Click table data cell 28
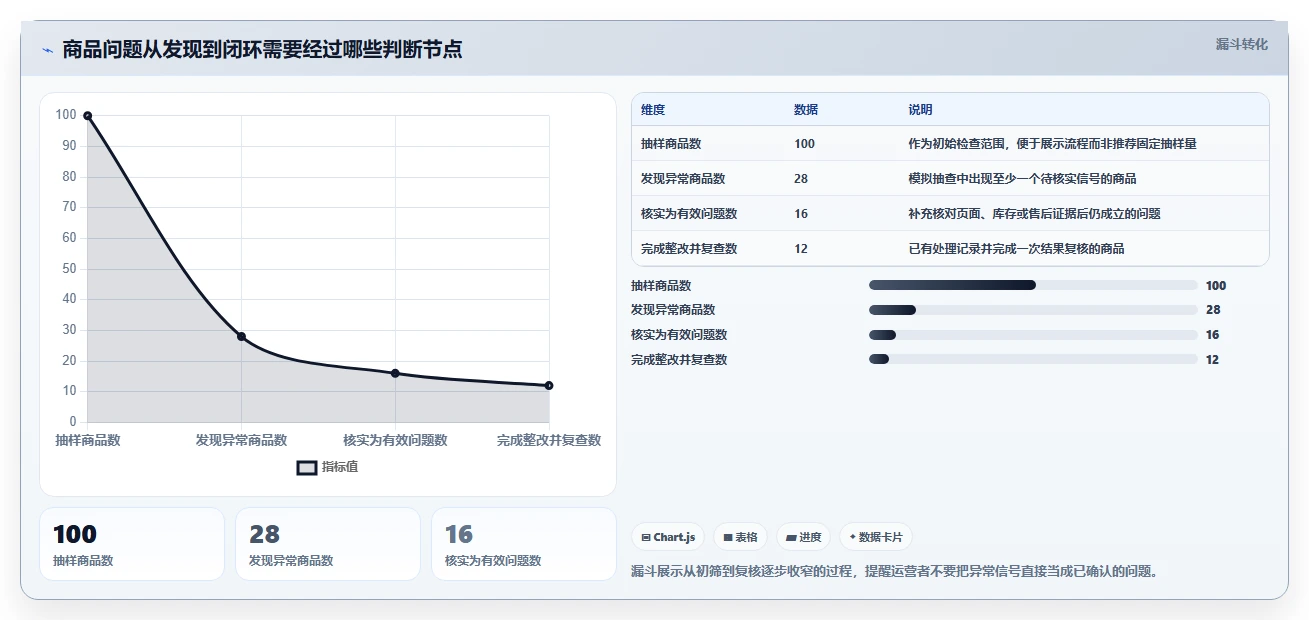1309x620 pixels. point(801,179)
